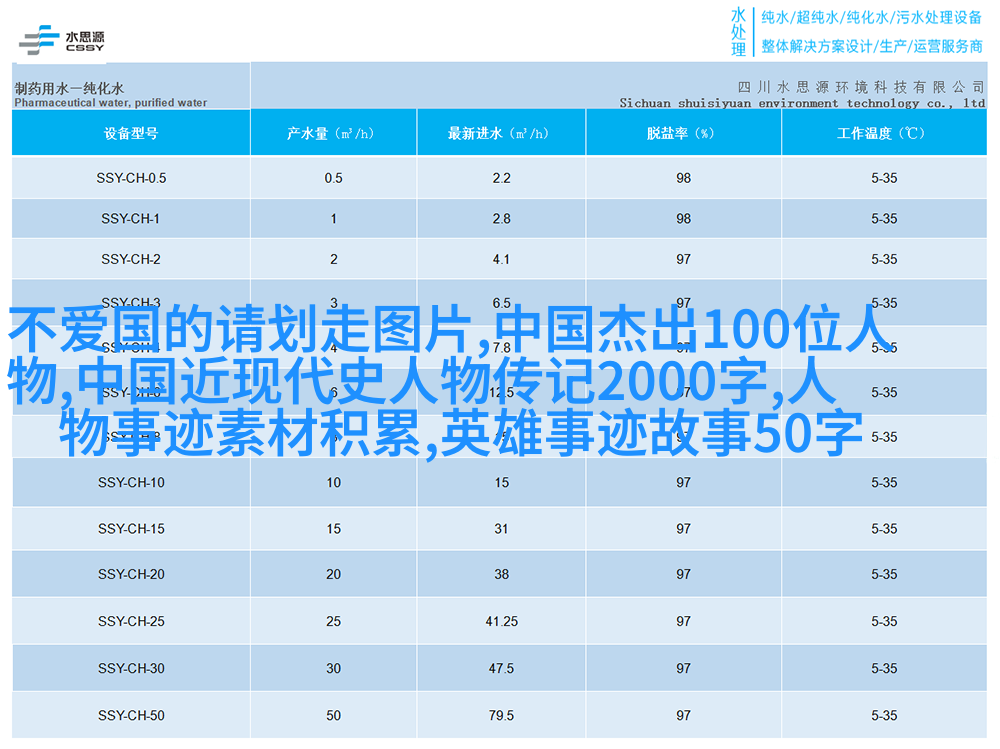Click the 整体解决方案设计/生产/运营服务商 banner line
1000x749 pixels.
871,46
